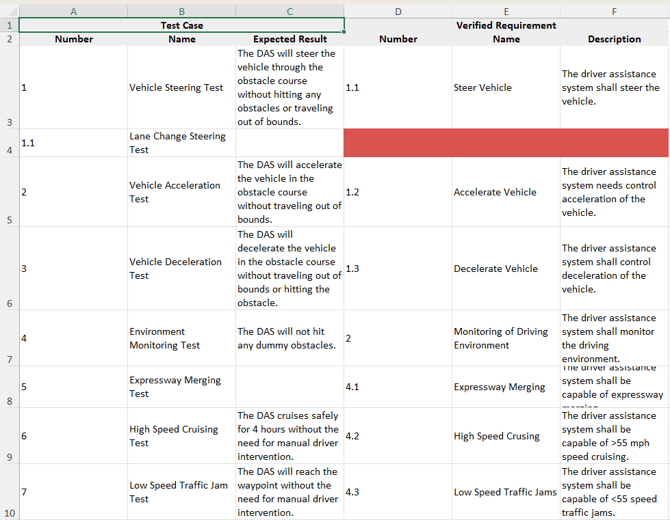Viewport: 670px width, 520px height.
Task: Select the 'Low Speed Traffic Jams' cell
Action: [x=506, y=492]
